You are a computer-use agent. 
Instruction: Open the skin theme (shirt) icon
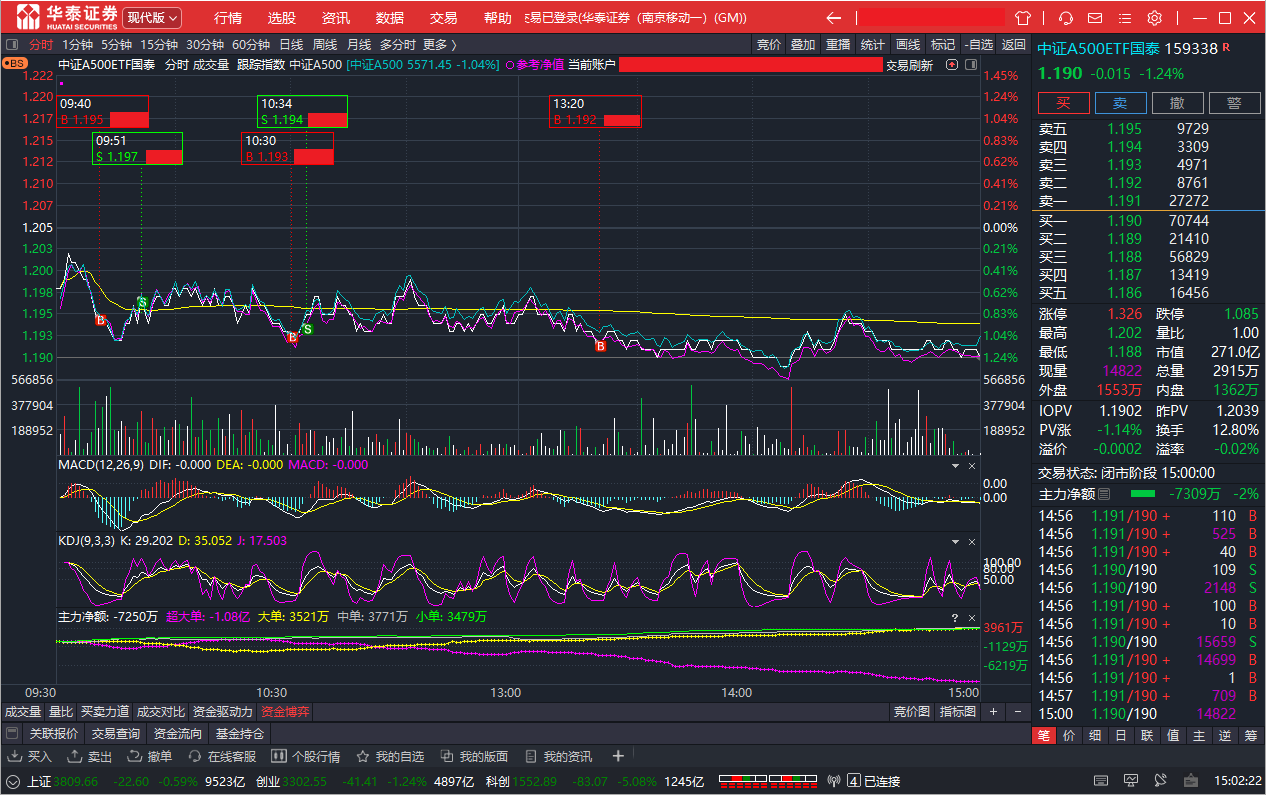point(1022,18)
